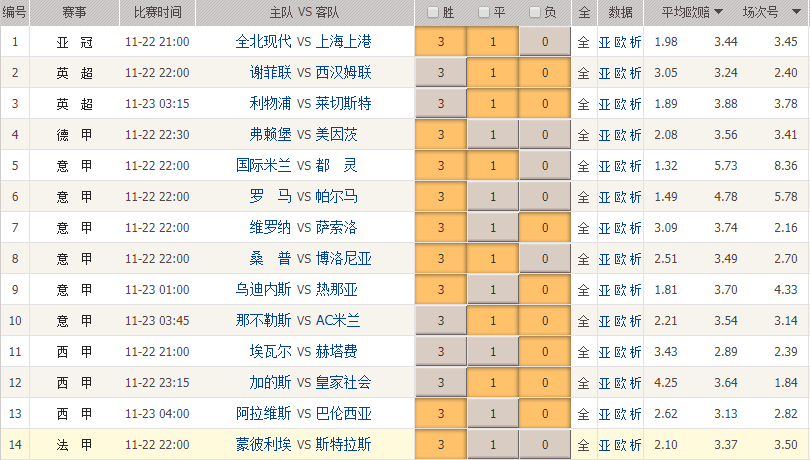
Task: Open 亚 data link for 全北现代 match
Action: coord(604,42)
